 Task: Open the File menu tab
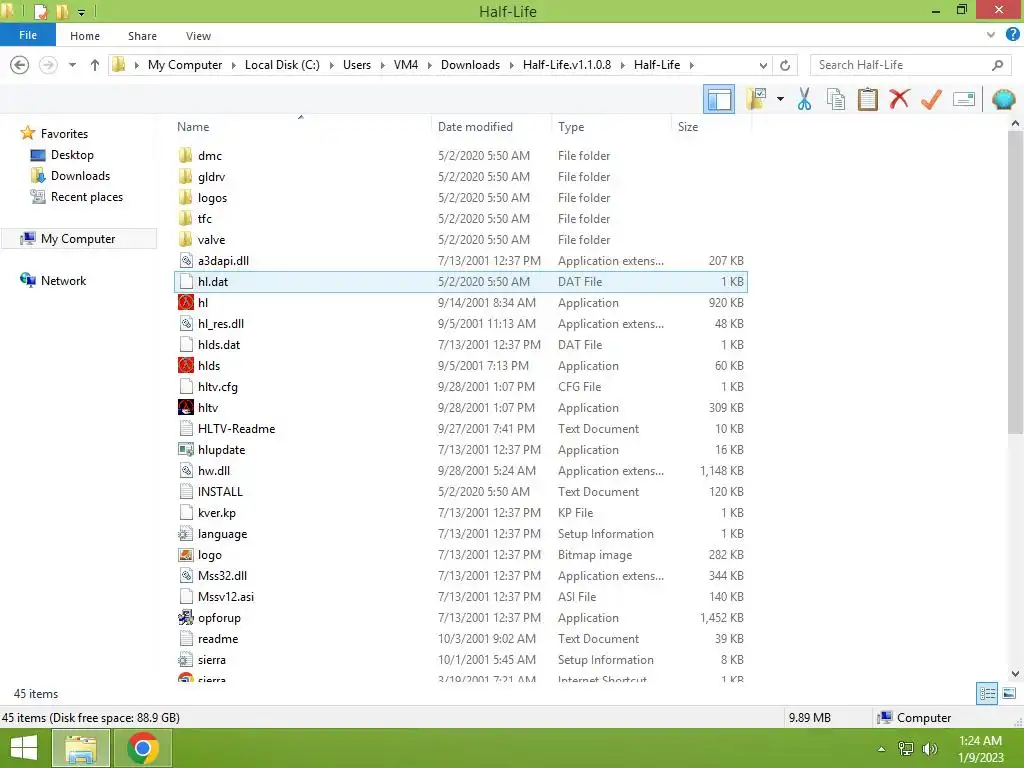click(x=28, y=35)
